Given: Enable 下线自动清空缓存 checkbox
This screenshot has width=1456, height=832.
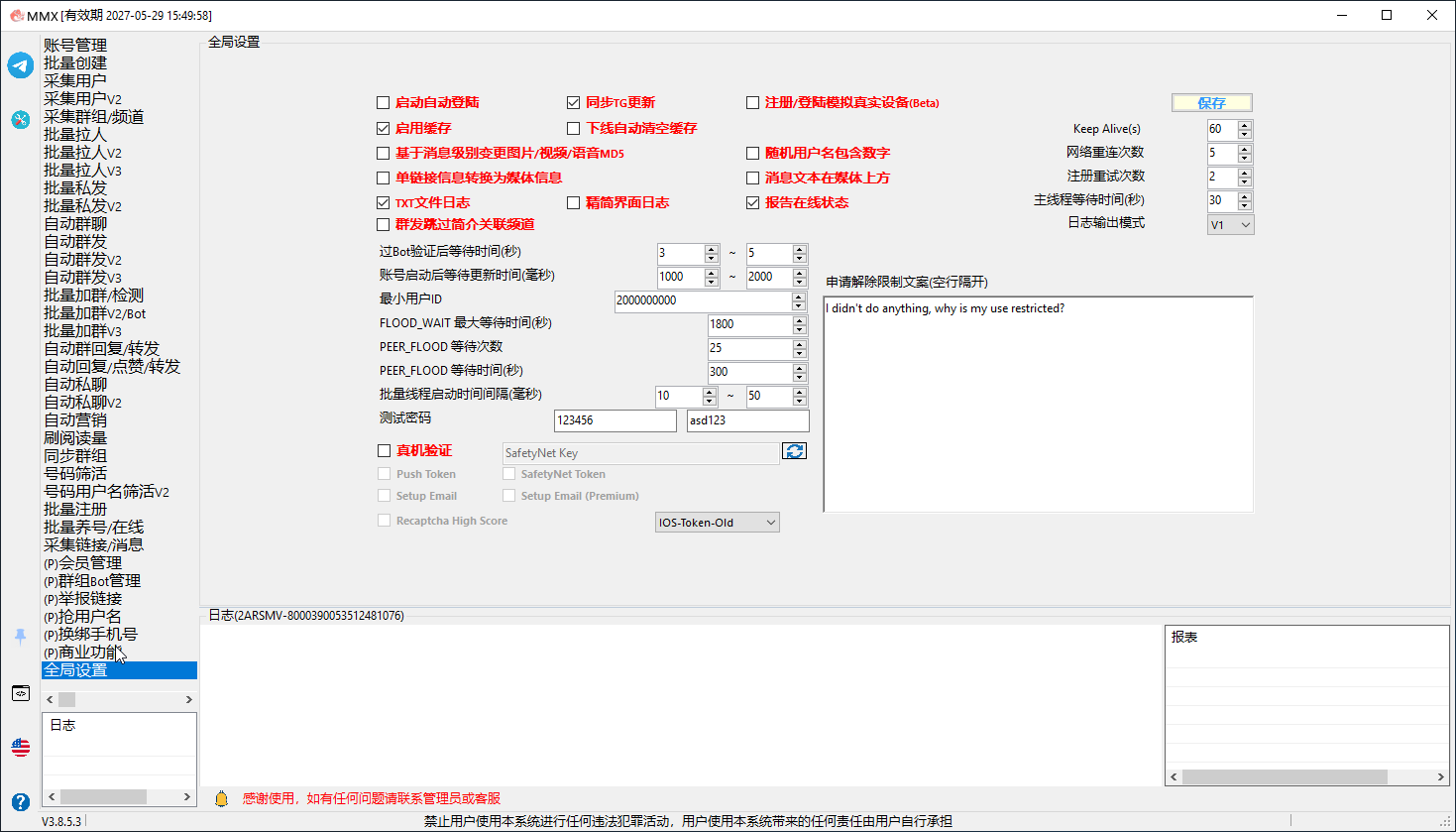Looking at the screenshot, I should click(573, 129).
